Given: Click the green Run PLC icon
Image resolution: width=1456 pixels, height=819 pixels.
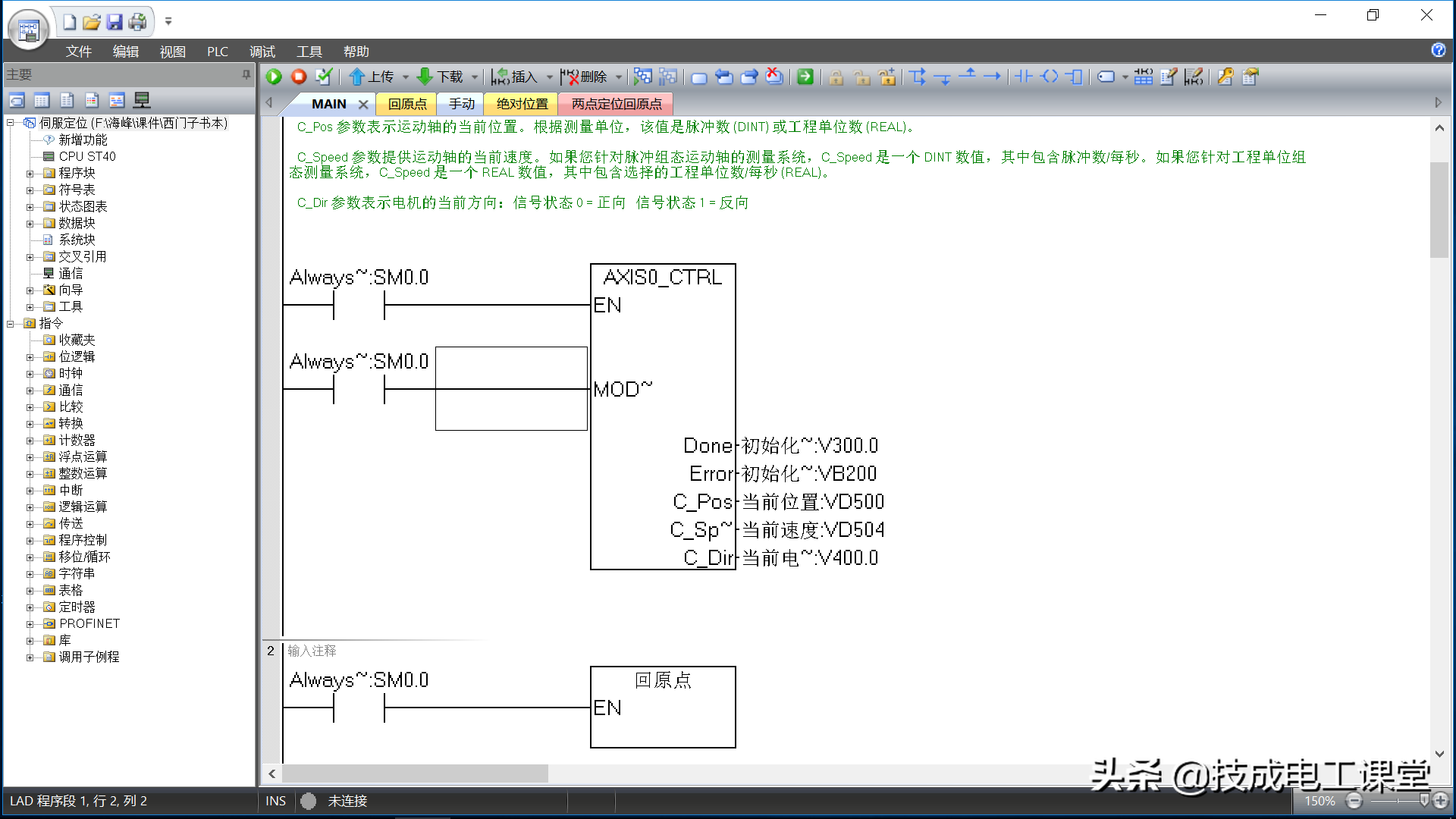Looking at the screenshot, I should pos(275,77).
